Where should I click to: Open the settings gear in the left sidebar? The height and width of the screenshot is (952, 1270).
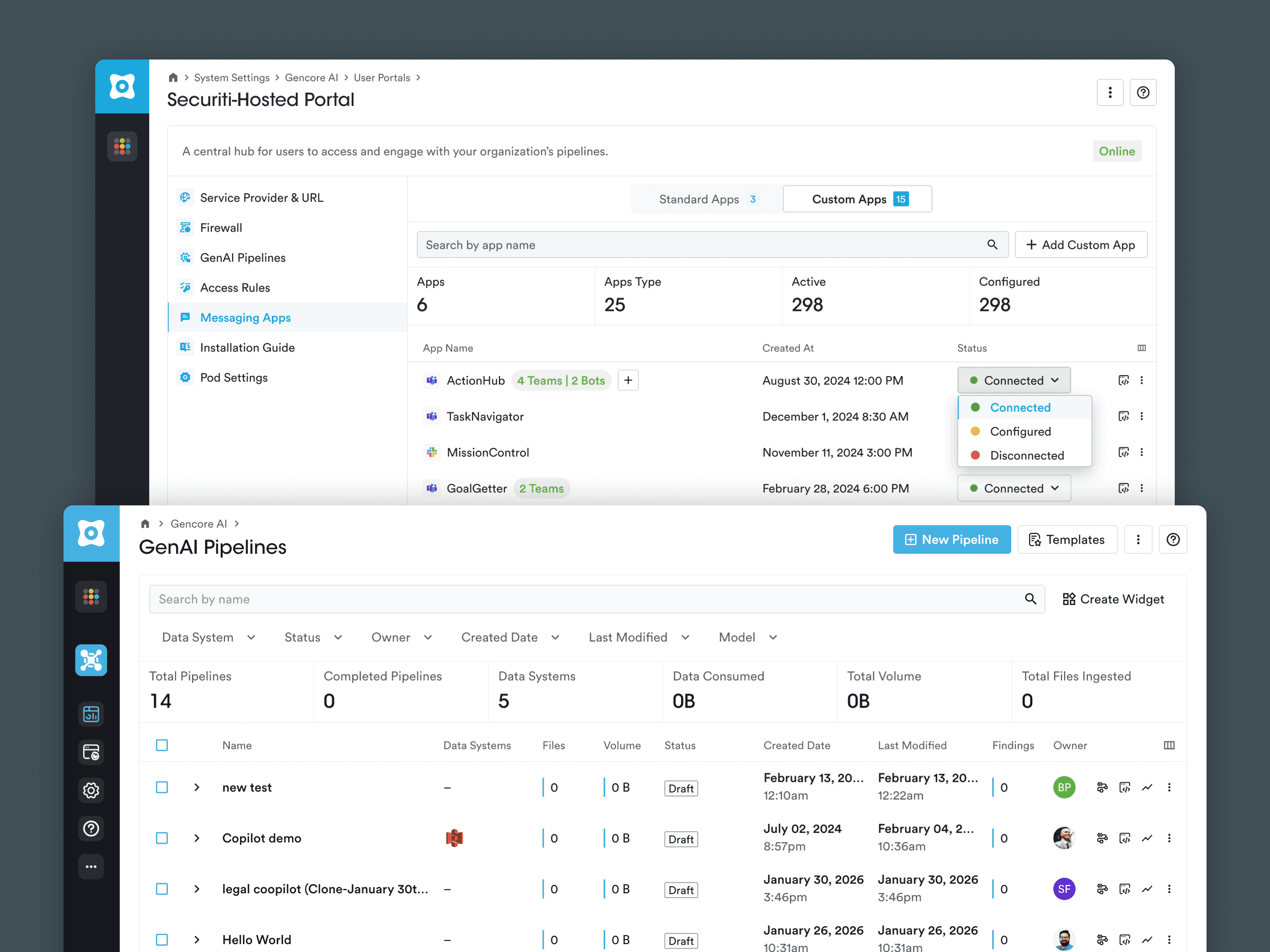click(91, 790)
